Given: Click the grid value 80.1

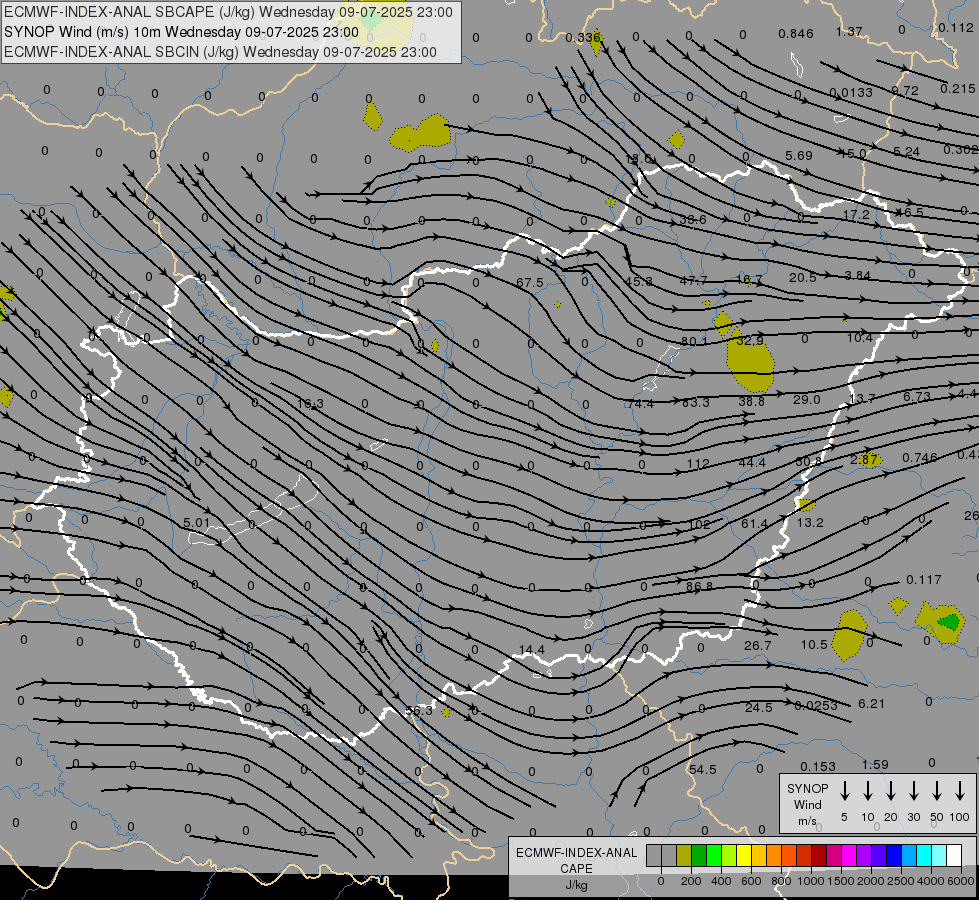Looking at the screenshot, I should click(694, 341).
